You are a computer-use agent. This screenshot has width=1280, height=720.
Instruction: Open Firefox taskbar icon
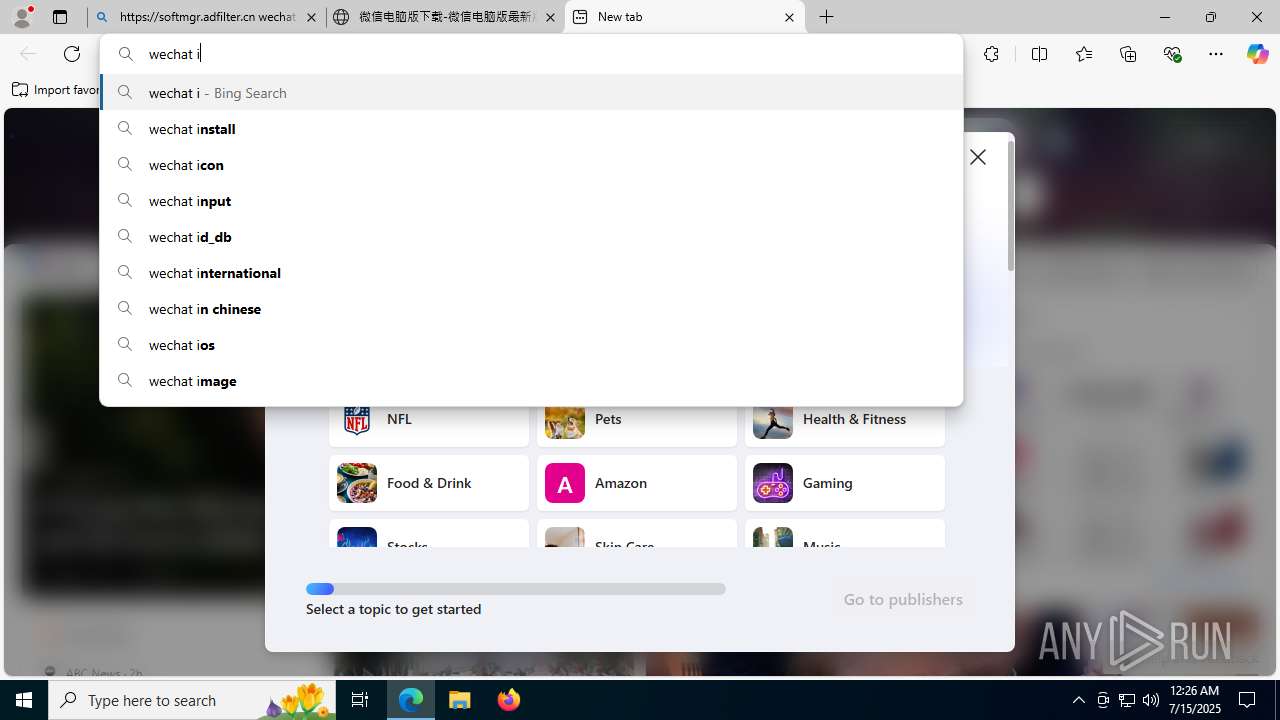tap(508, 700)
